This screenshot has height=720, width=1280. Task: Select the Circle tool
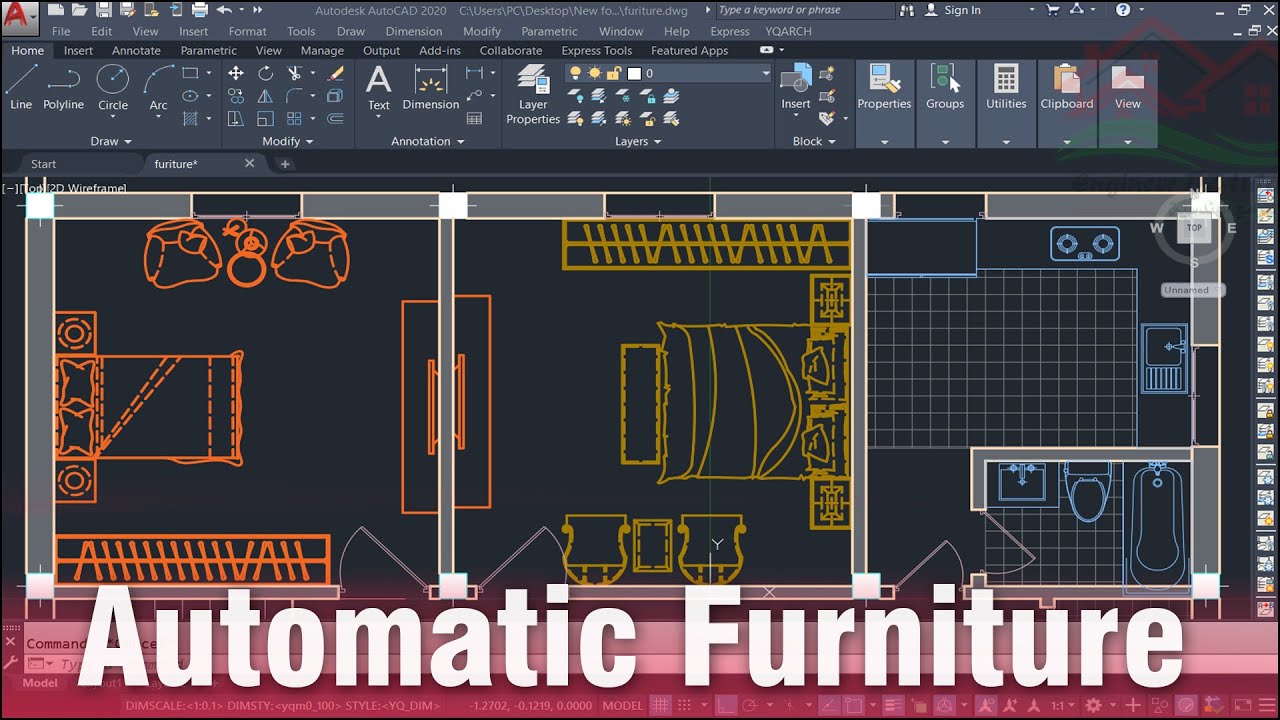112,87
